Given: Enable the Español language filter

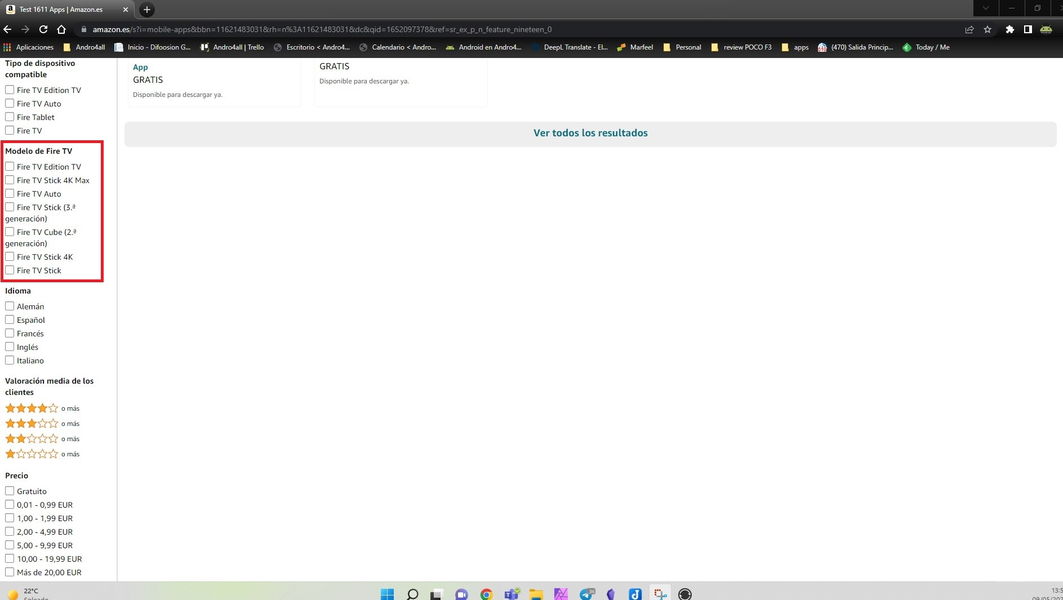Looking at the screenshot, I should coord(10,320).
